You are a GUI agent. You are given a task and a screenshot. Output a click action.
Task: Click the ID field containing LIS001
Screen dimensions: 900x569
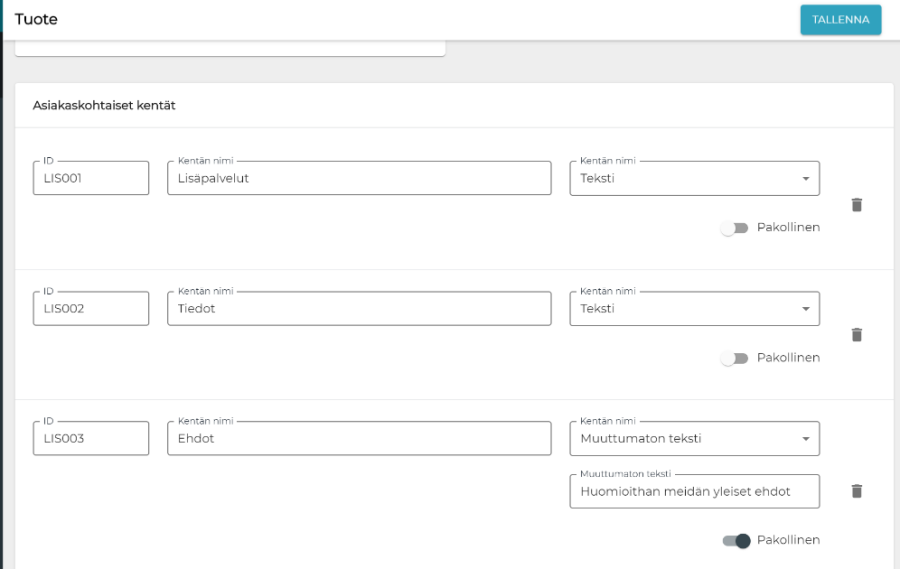point(90,179)
